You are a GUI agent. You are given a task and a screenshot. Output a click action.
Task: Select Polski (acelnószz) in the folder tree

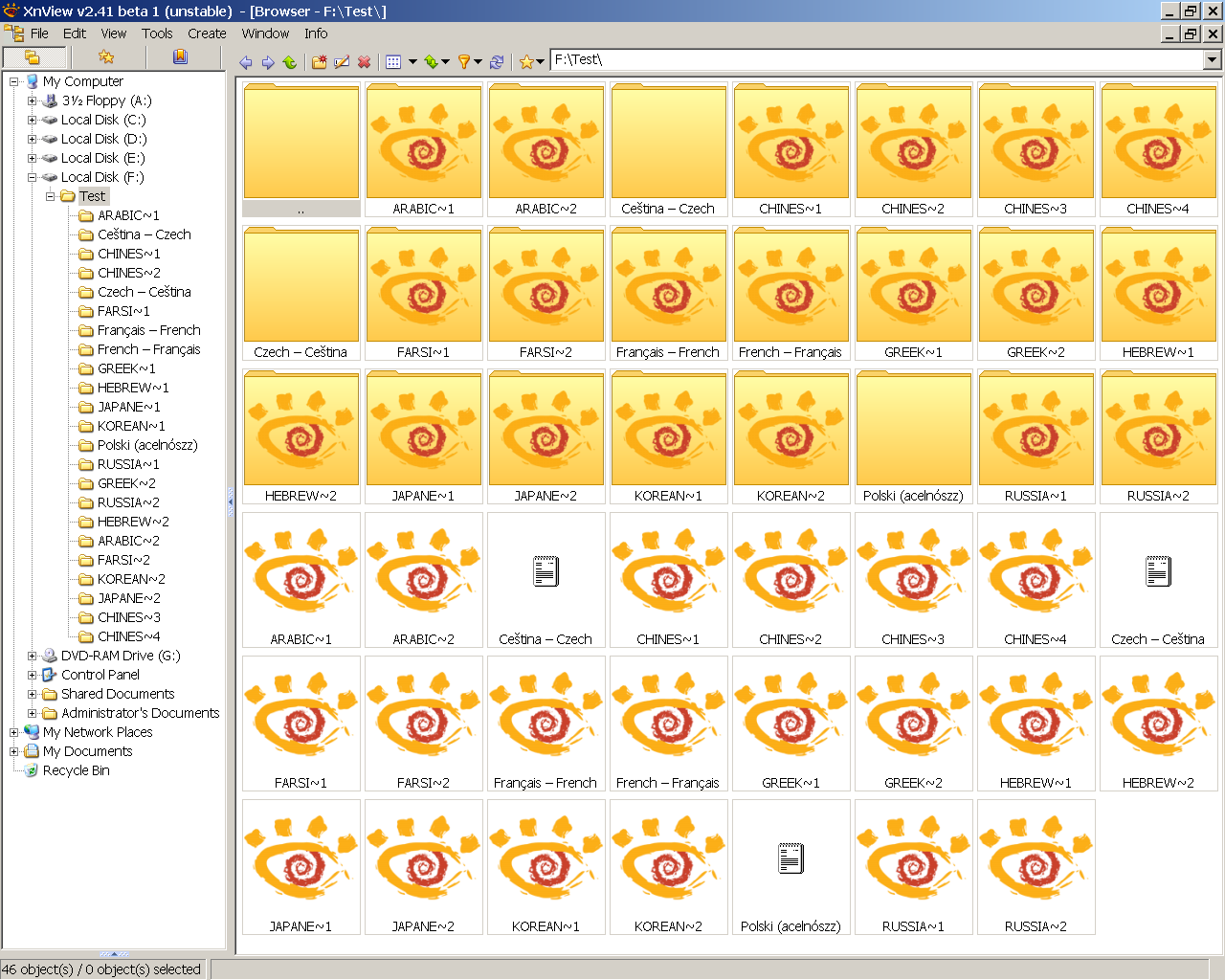147,445
